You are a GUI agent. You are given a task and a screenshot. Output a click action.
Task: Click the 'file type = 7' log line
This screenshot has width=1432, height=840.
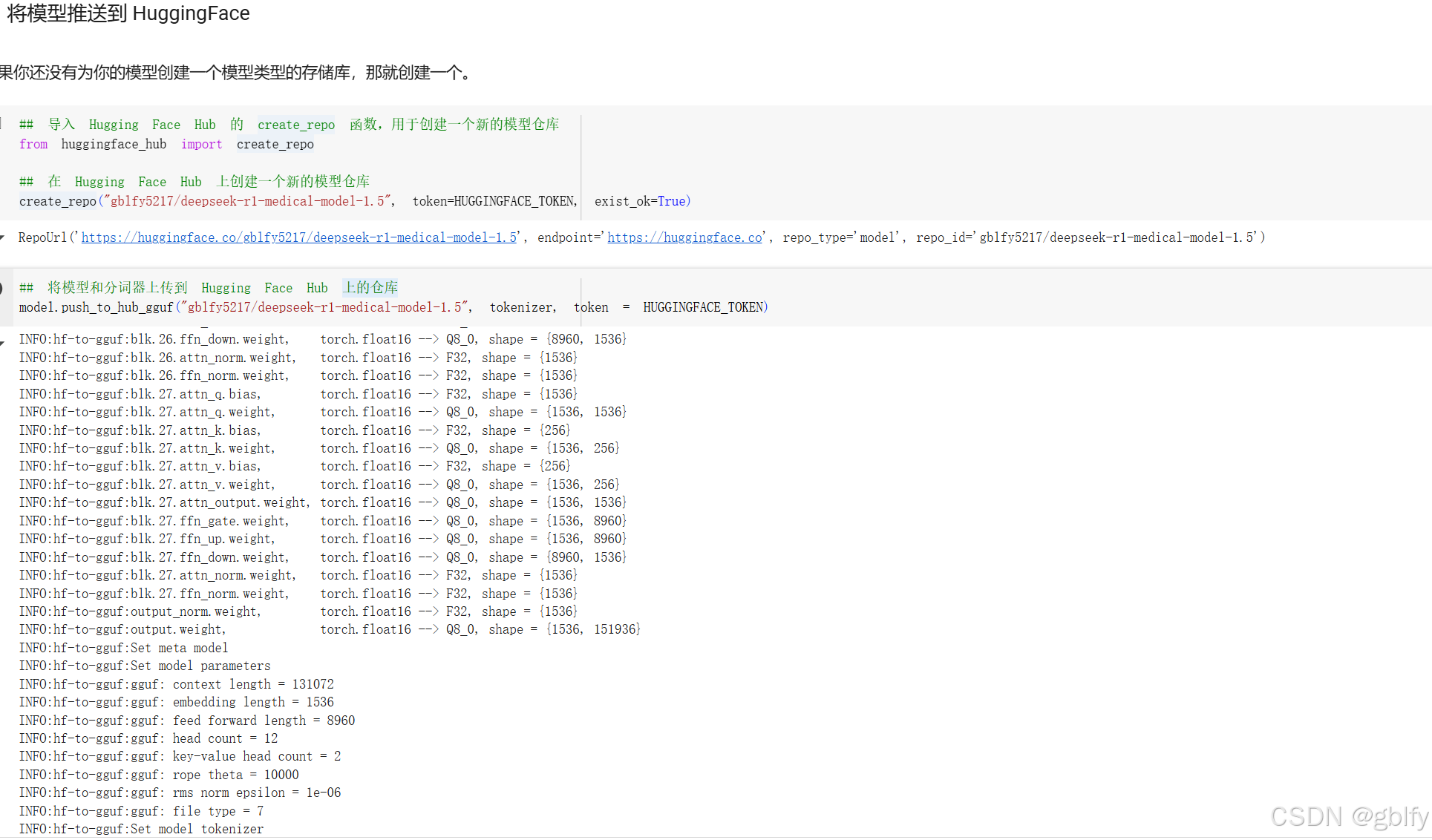pyautogui.click(x=141, y=811)
